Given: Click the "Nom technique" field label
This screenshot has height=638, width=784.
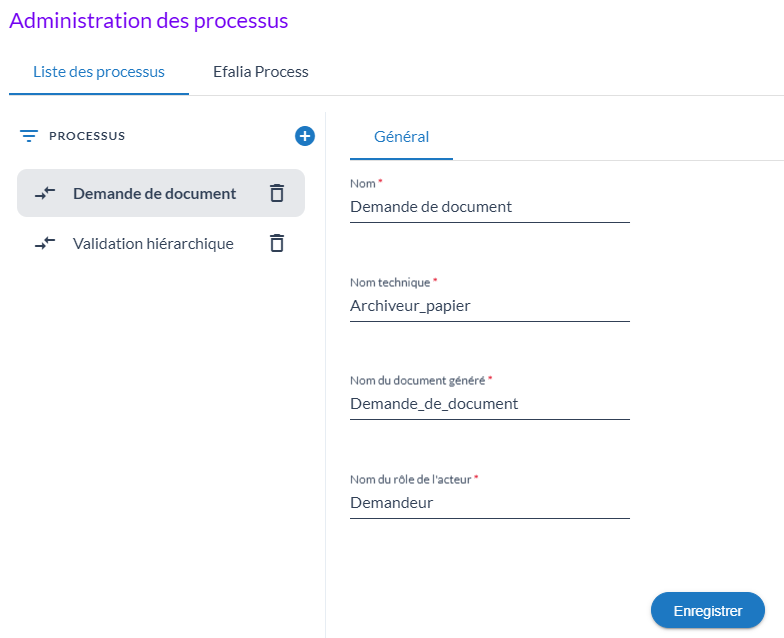Looking at the screenshot, I should pyautogui.click(x=390, y=283).
